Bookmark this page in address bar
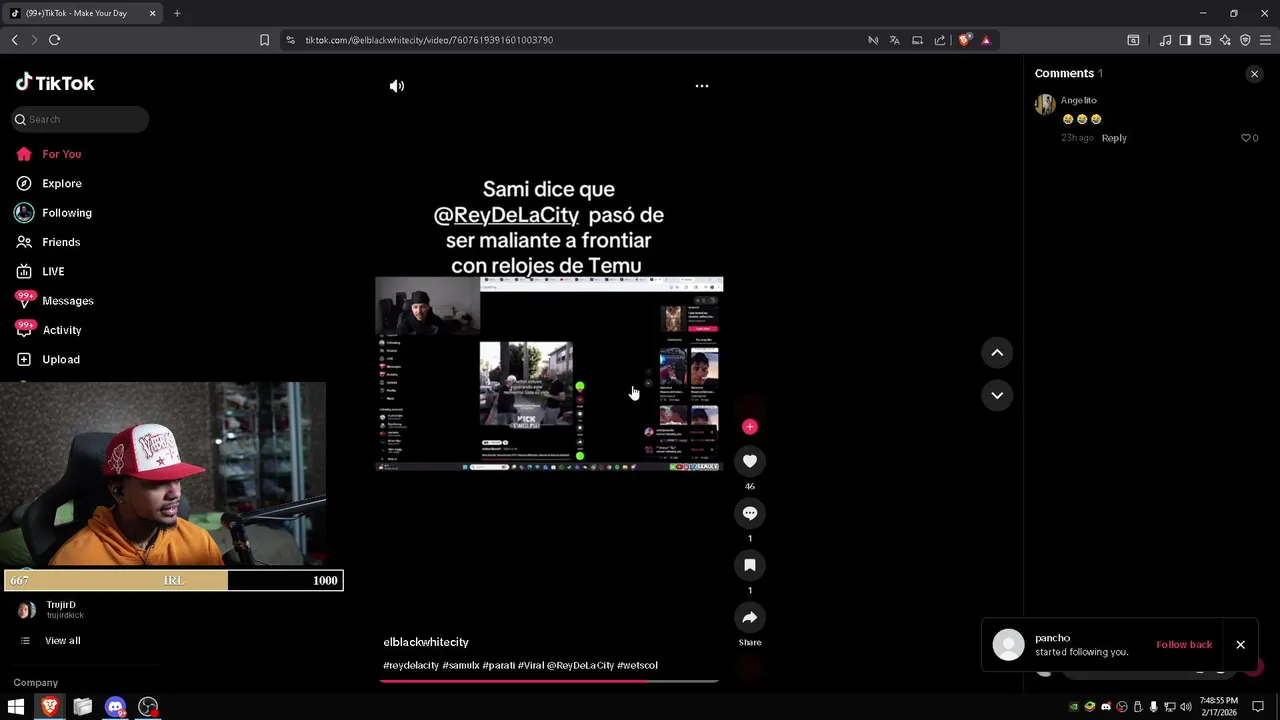 click(x=264, y=40)
